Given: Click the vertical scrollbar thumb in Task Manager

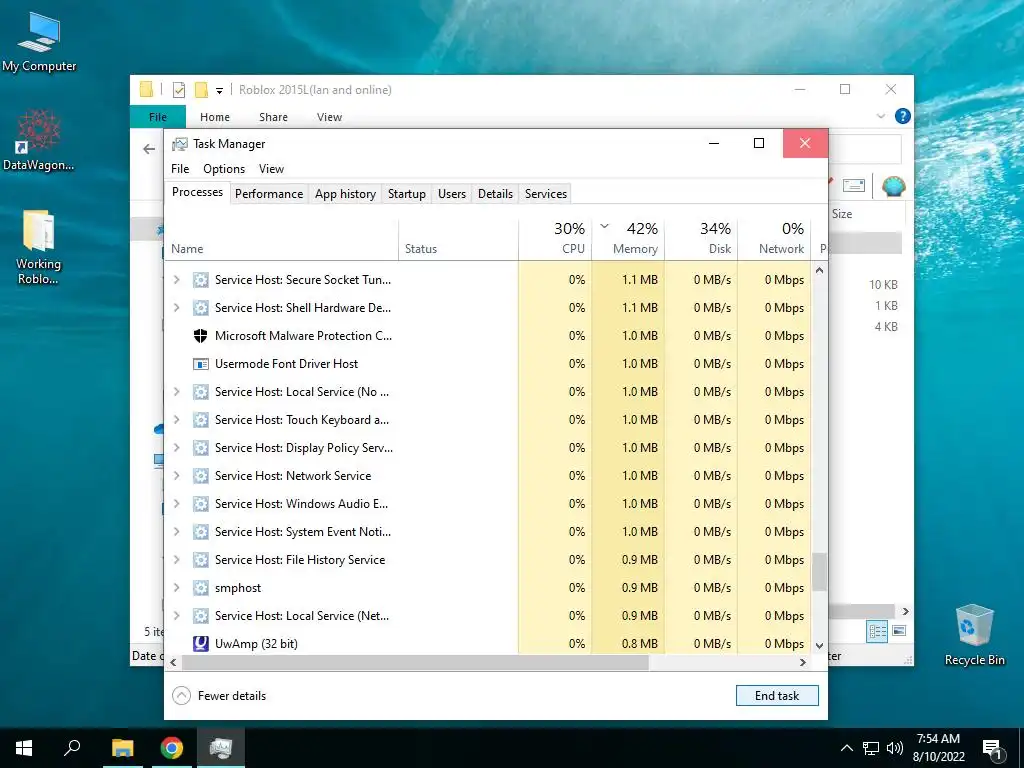Looking at the screenshot, I should coord(819,572).
